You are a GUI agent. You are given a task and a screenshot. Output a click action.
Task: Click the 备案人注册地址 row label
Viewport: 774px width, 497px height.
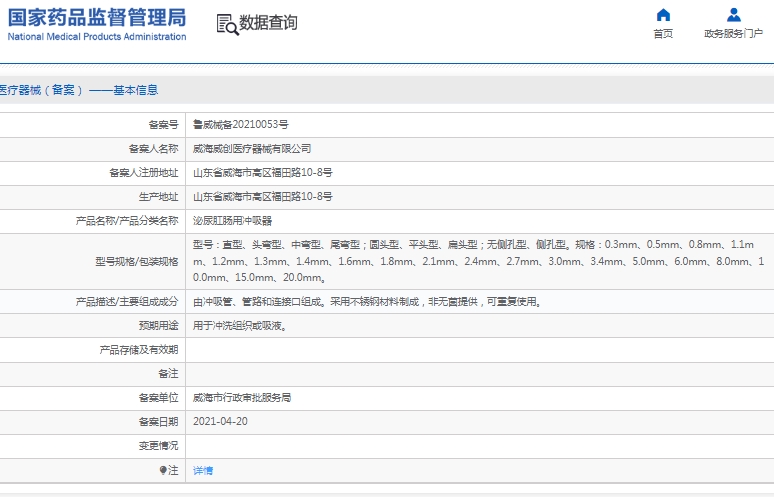[144, 173]
